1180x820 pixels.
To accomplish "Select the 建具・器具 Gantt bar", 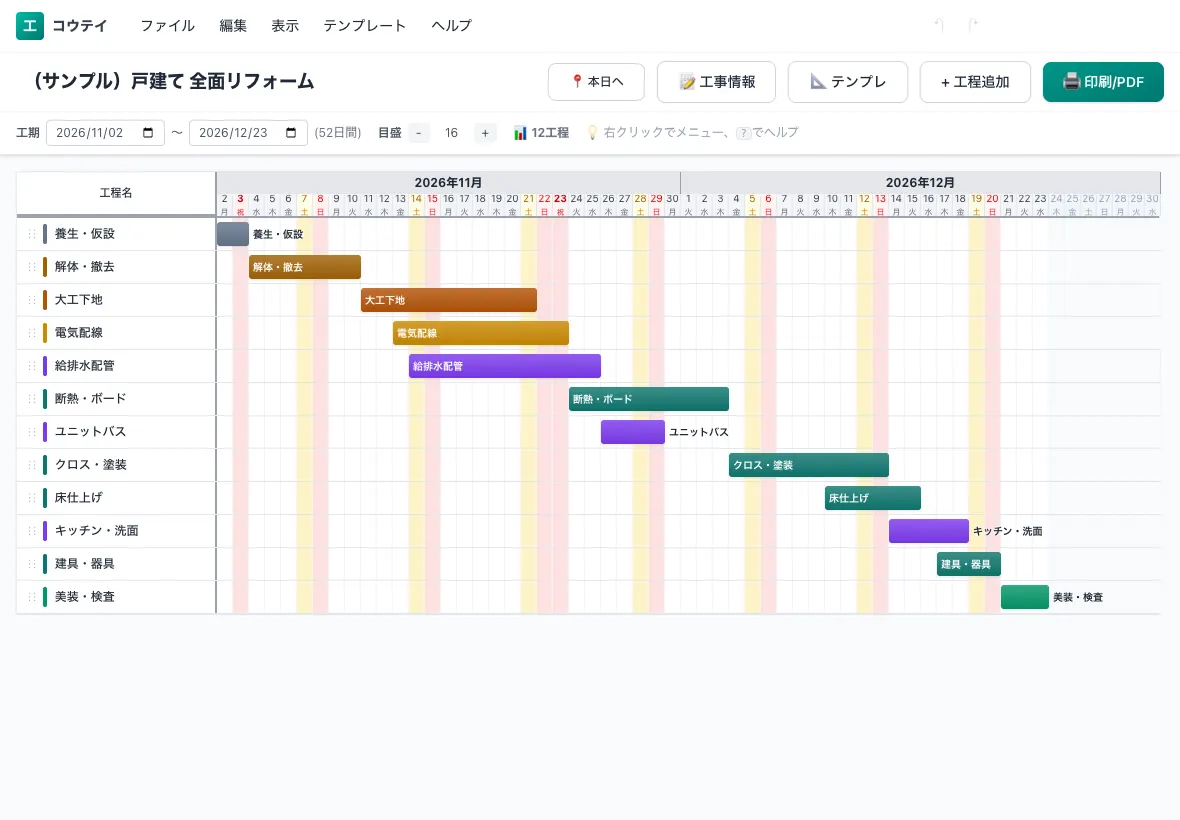I will pos(969,564).
